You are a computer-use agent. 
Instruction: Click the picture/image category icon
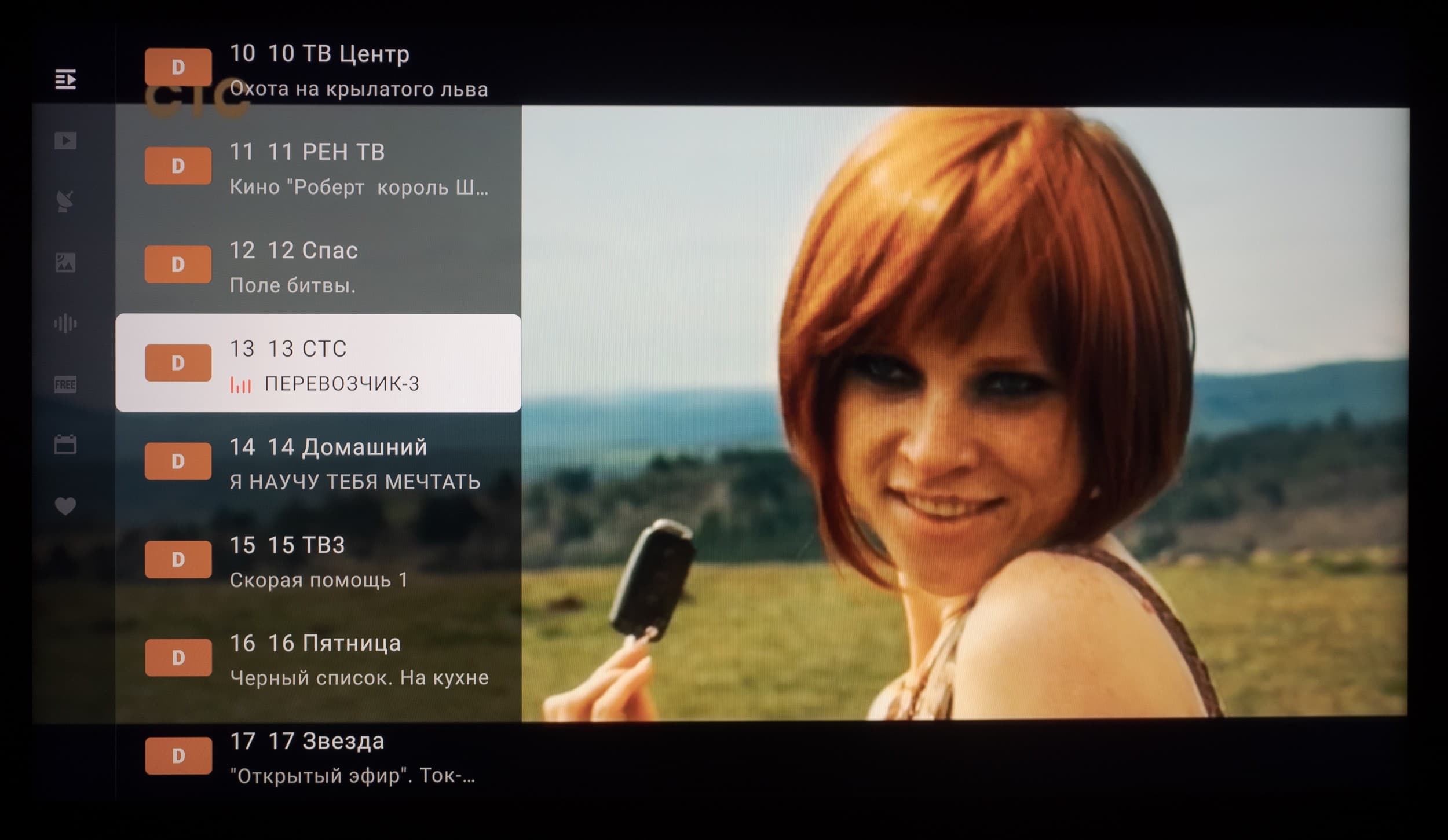[65, 262]
